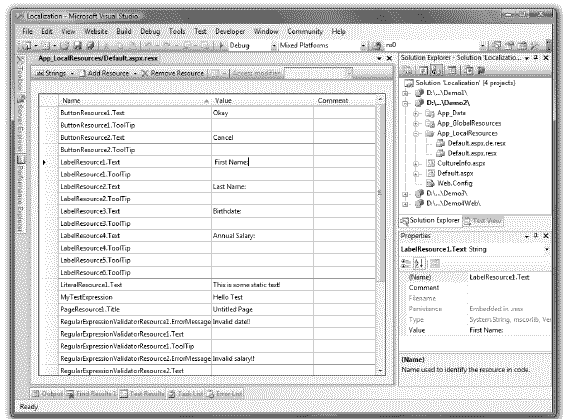
Task: Click the ASP.NET Configuration icon in Solution Explorer
Action: tap(481, 70)
